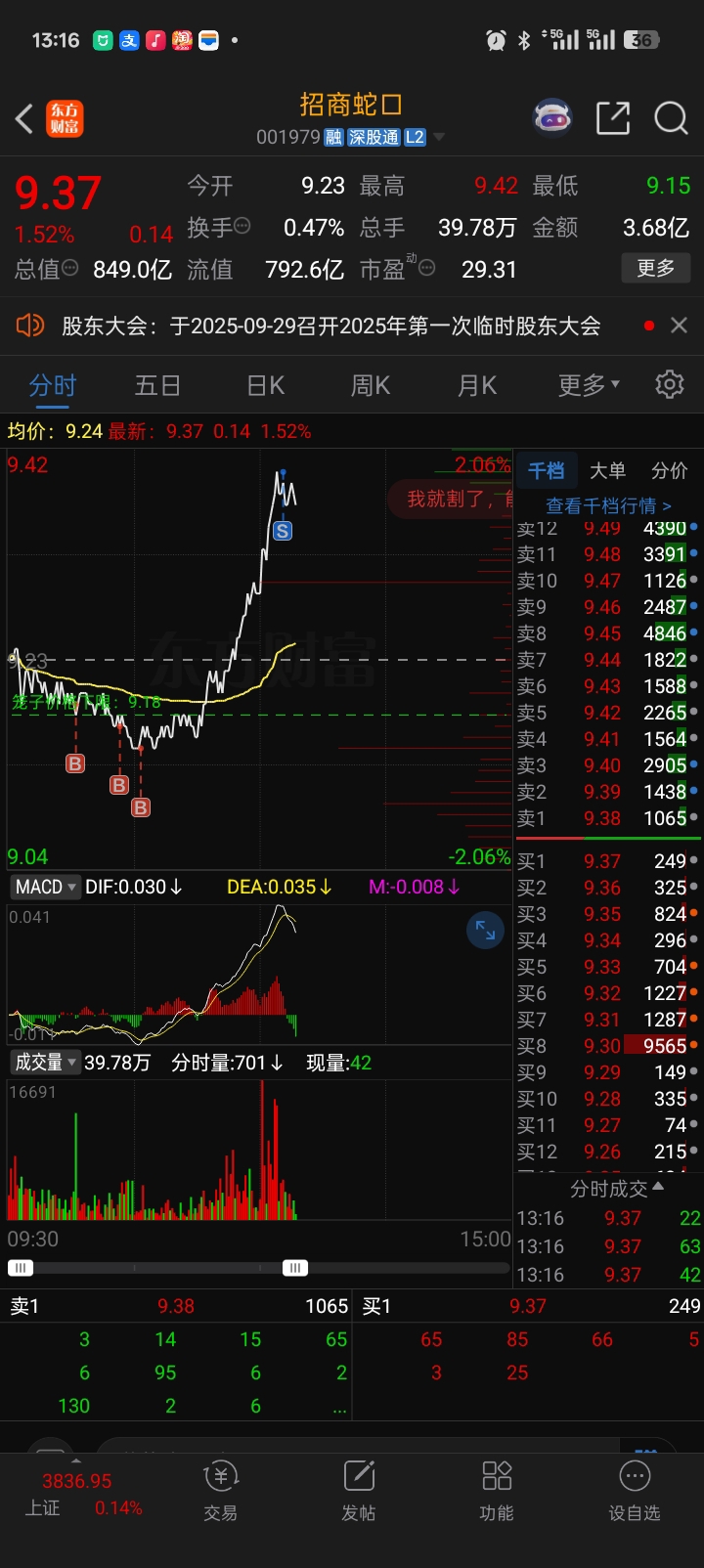The image size is (704, 1568).
Task: Tap the 招商蛇口 stock title
Action: click(x=351, y=104)
